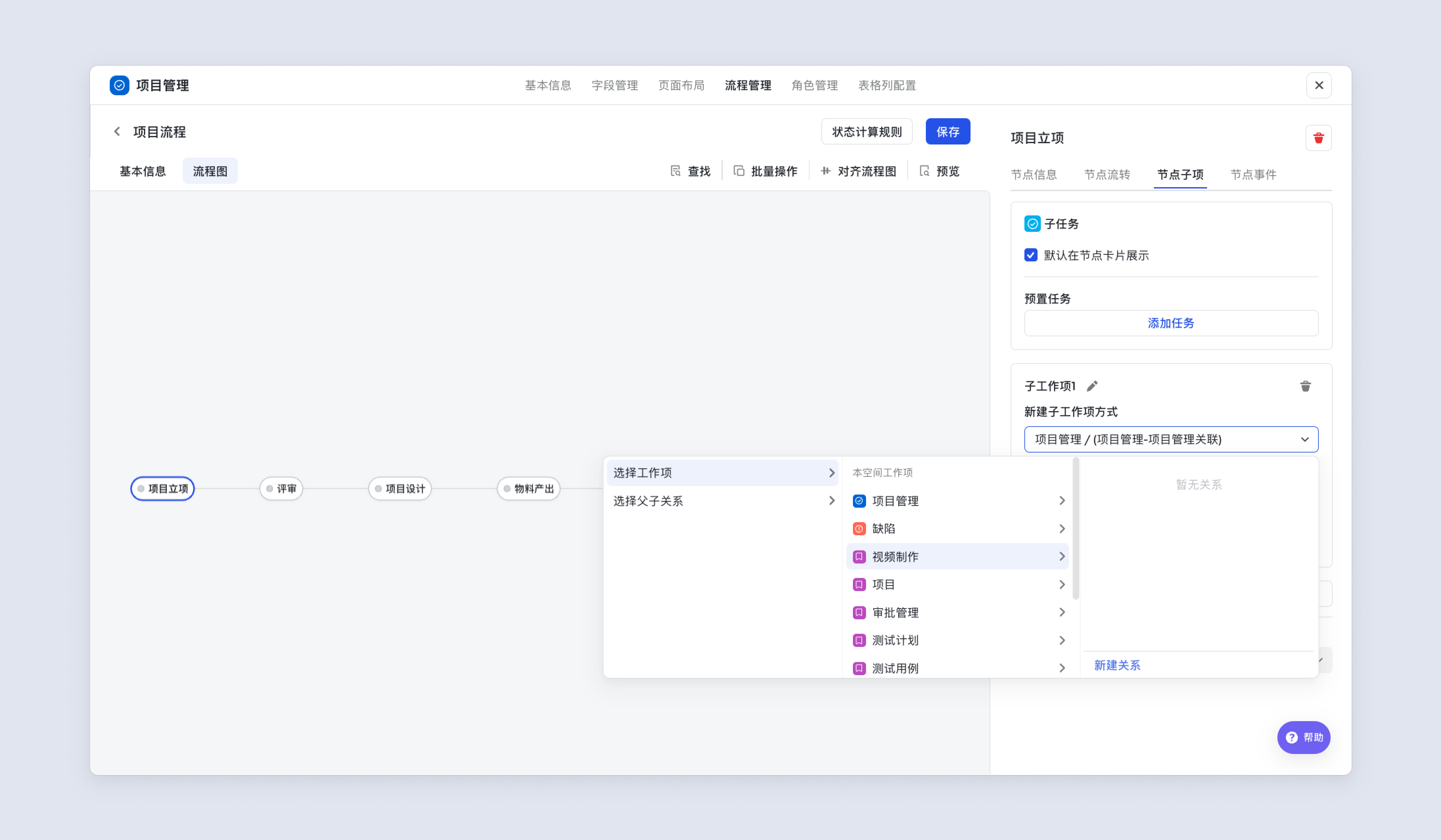Switch to the 节点流转 tab
This screenshot has width=1441, height=840.
point(1107,174)
